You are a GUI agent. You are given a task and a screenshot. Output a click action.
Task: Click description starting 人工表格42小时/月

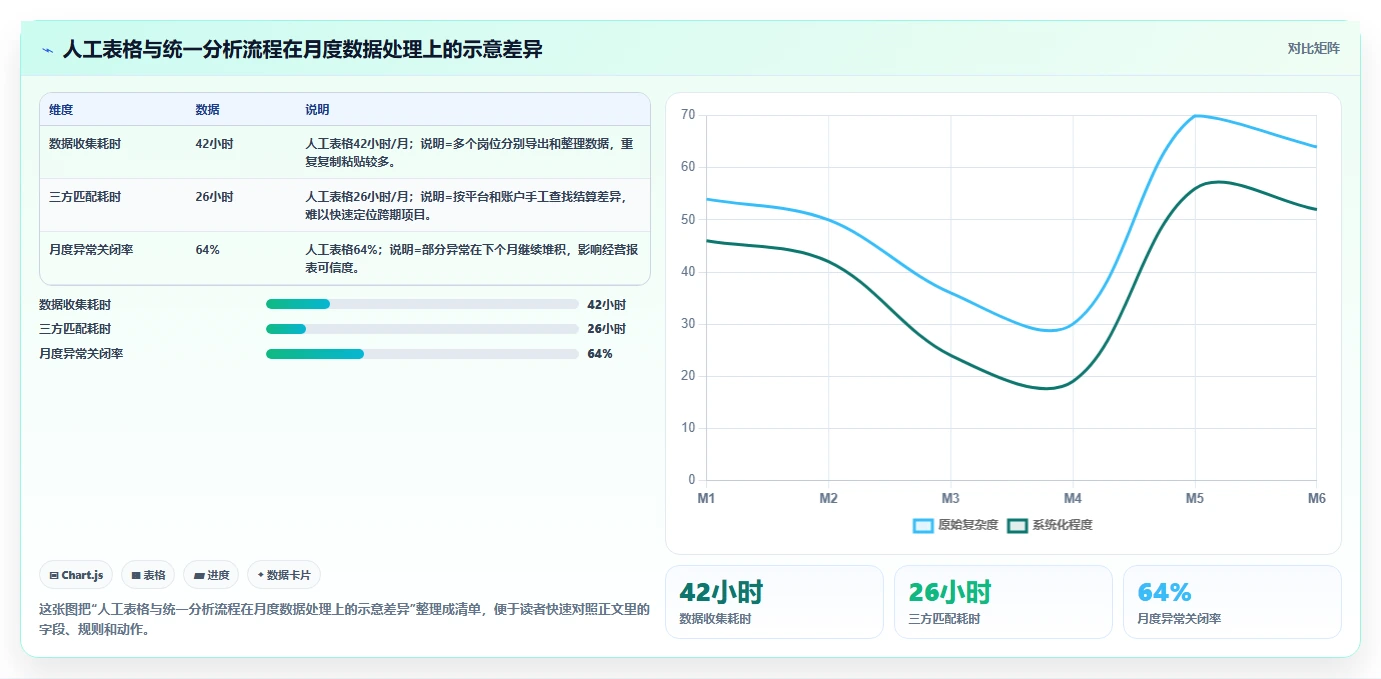[x=470, y=152]
